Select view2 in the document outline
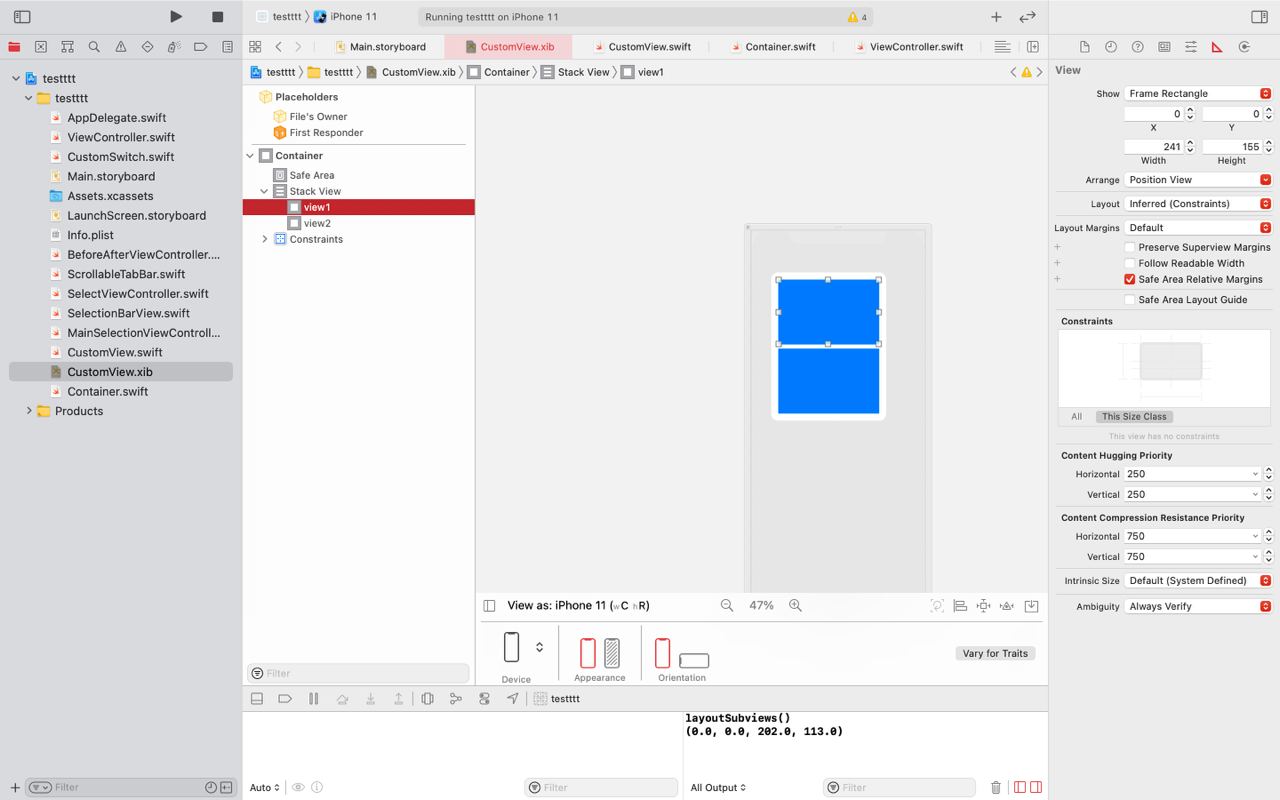1280x800 pixels. 317,223
